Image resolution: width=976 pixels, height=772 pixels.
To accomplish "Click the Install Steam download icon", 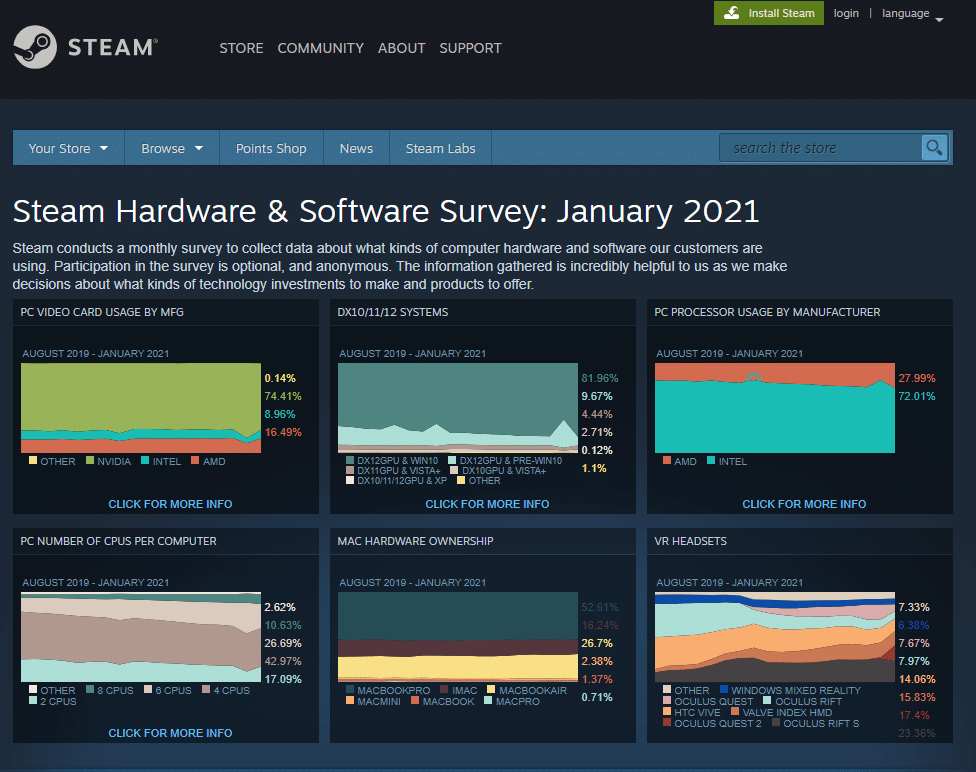I will (x=732, y=13).
